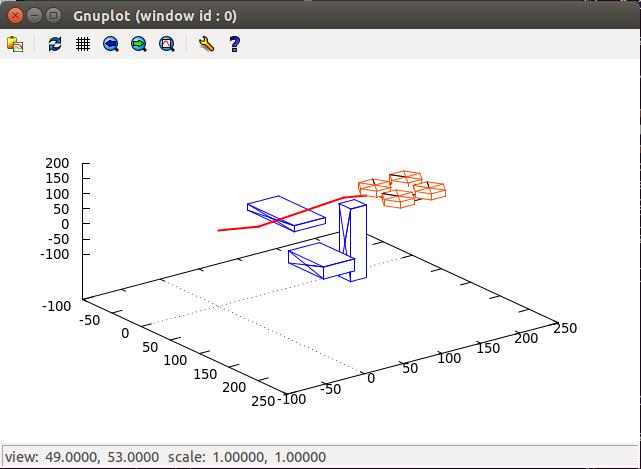The image size is (641, 469).
Task: Copy the plot to clipboard icon
Action: click(15, 44)
